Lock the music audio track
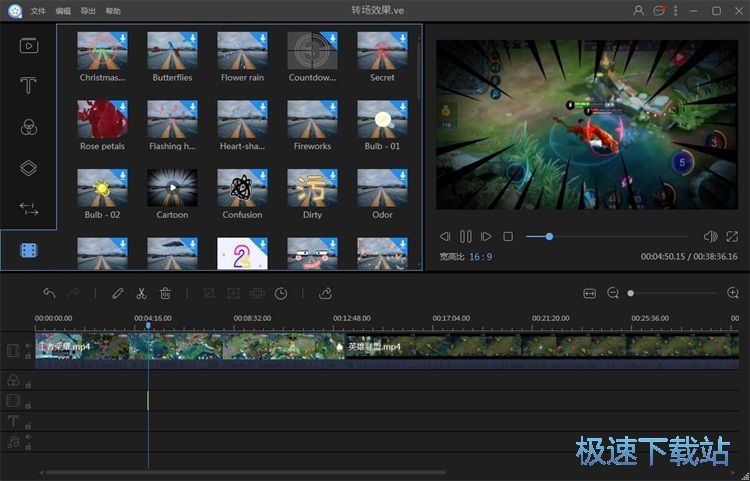Image resolution: width=750 pixels, height=481 pixels. click(x=28, y=447)
